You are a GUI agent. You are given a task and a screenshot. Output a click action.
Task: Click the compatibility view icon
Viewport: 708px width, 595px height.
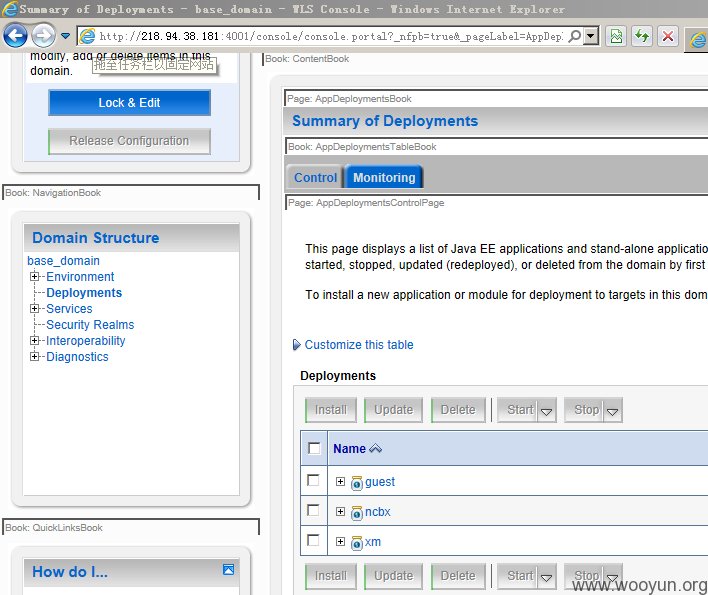point(616,36)
